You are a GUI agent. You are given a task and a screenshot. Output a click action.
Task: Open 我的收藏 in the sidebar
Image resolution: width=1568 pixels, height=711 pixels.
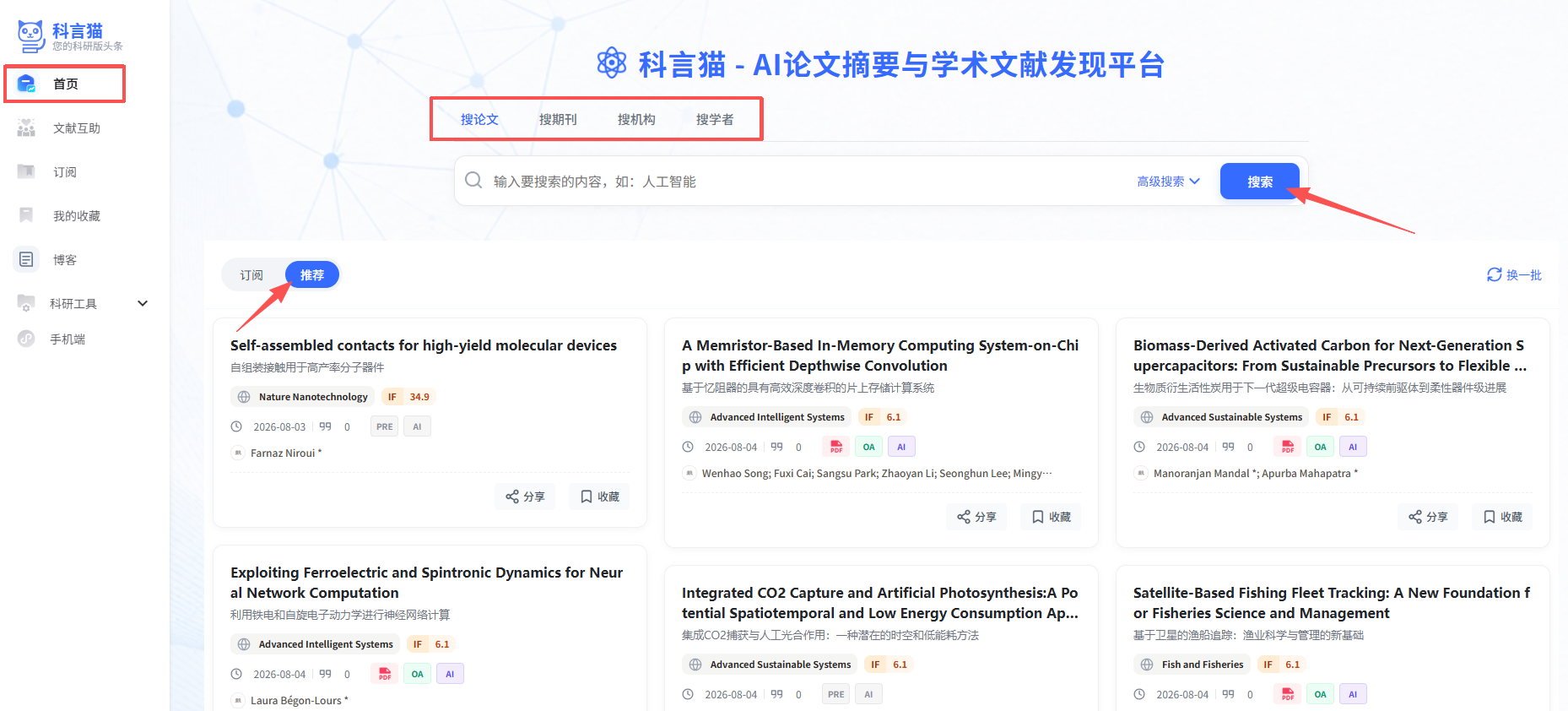pos(76,216)
